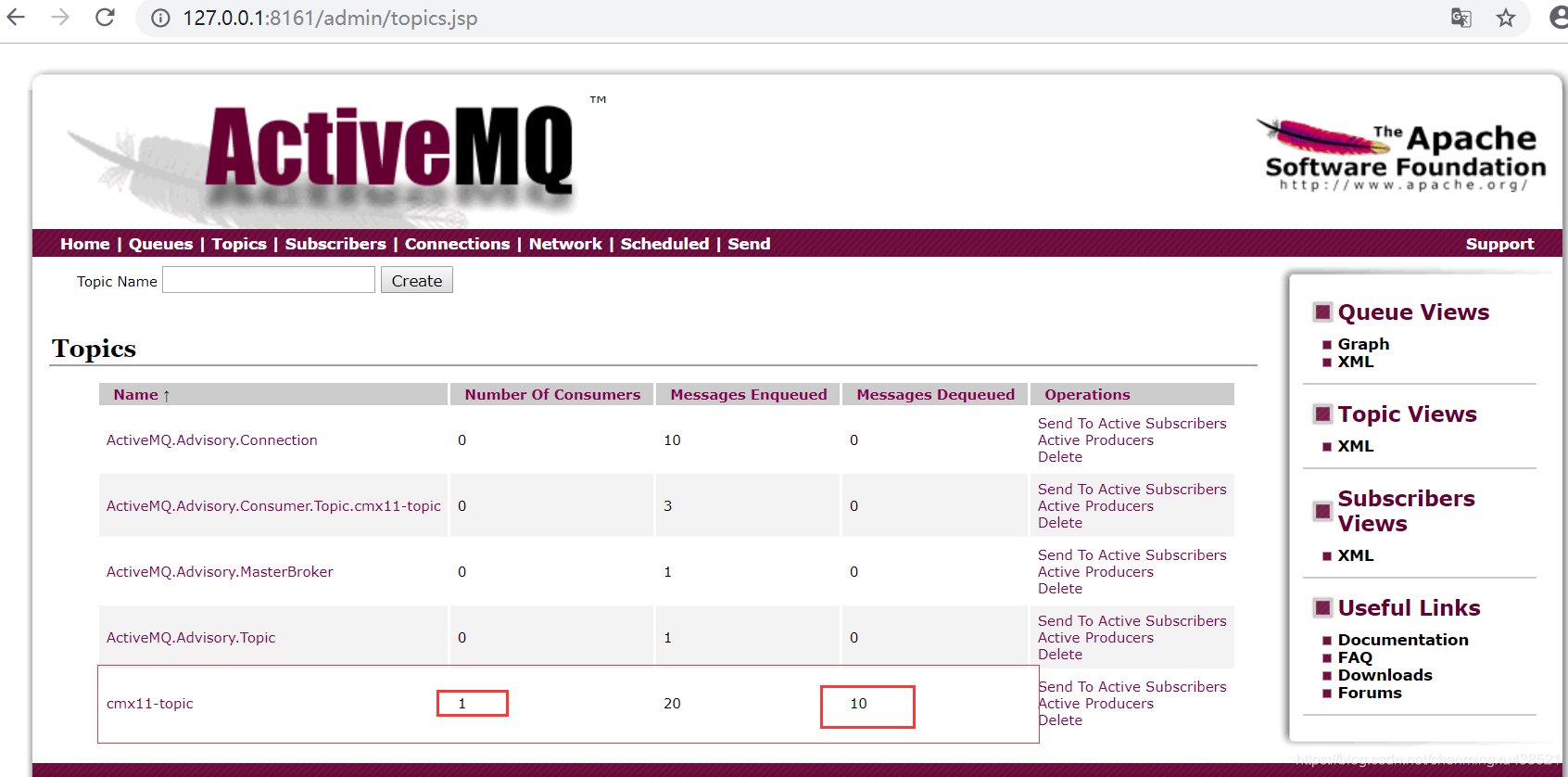The image size is (1568, 777).
Task: Open the Forums useful link
Action: 1370,693
